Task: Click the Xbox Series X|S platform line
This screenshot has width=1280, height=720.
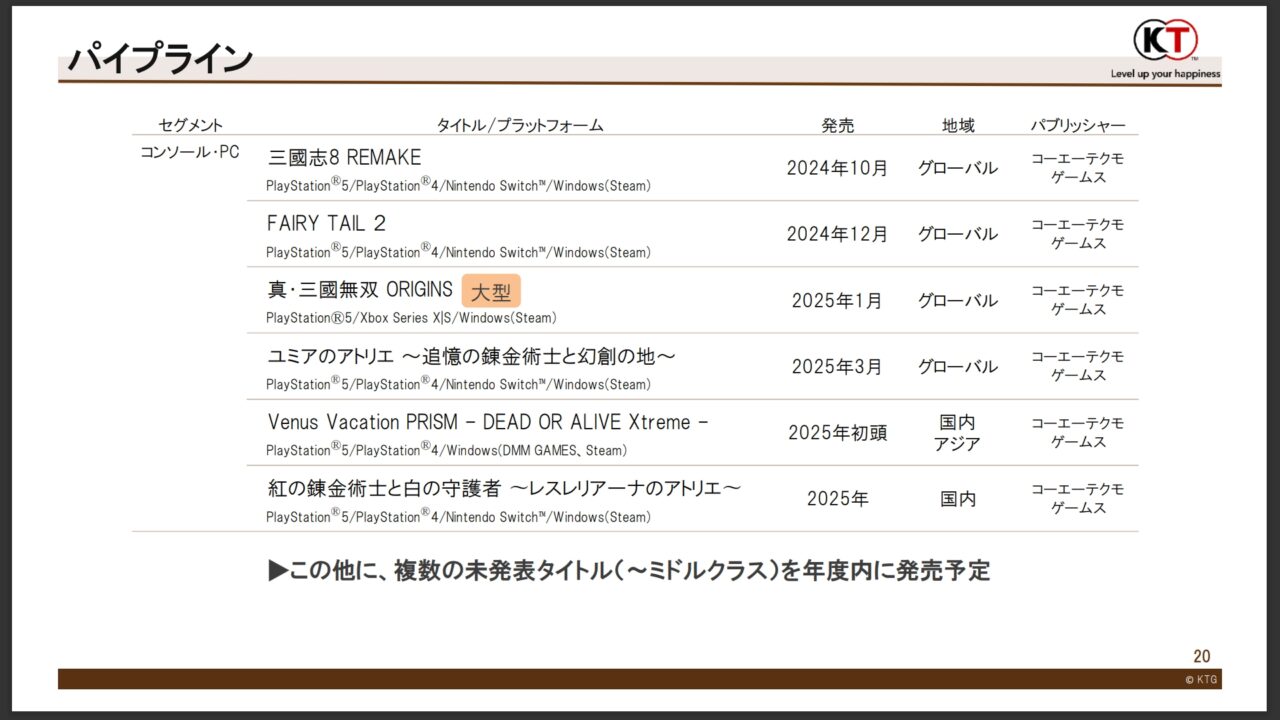Action: coord(411,318)
